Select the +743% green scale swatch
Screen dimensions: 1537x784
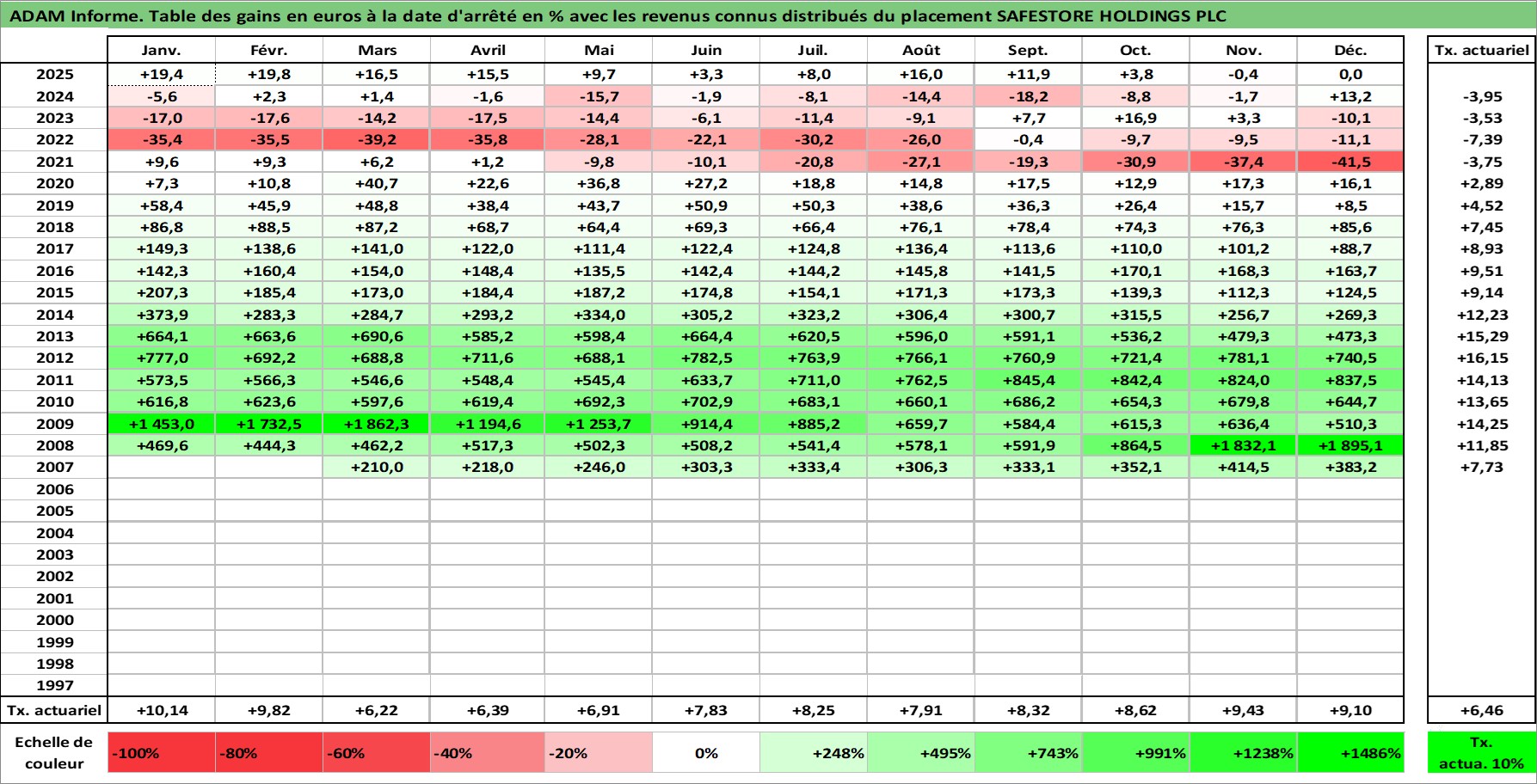(1029, 753)
